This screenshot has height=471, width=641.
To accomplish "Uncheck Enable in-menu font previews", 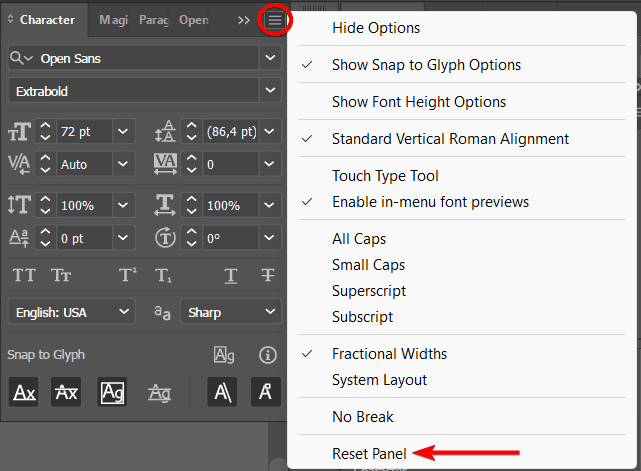I will tap(430, 202).
